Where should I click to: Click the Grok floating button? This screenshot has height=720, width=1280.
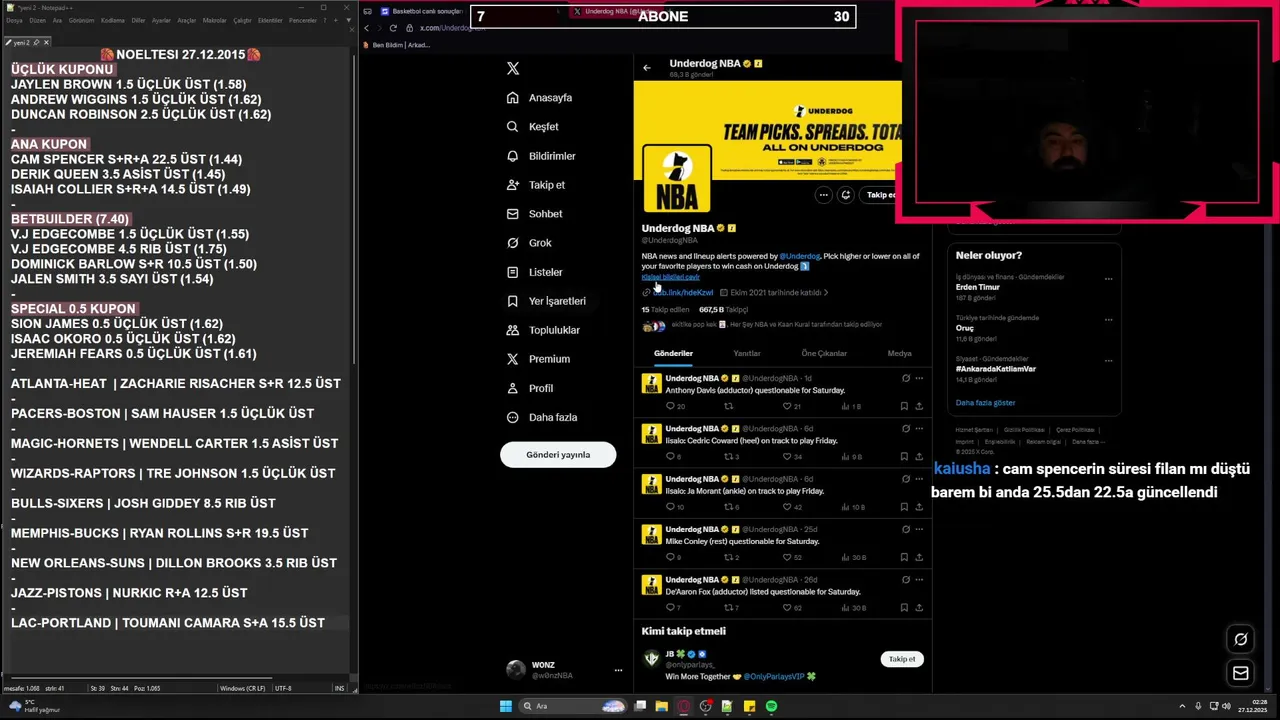tap(1241, 639)
